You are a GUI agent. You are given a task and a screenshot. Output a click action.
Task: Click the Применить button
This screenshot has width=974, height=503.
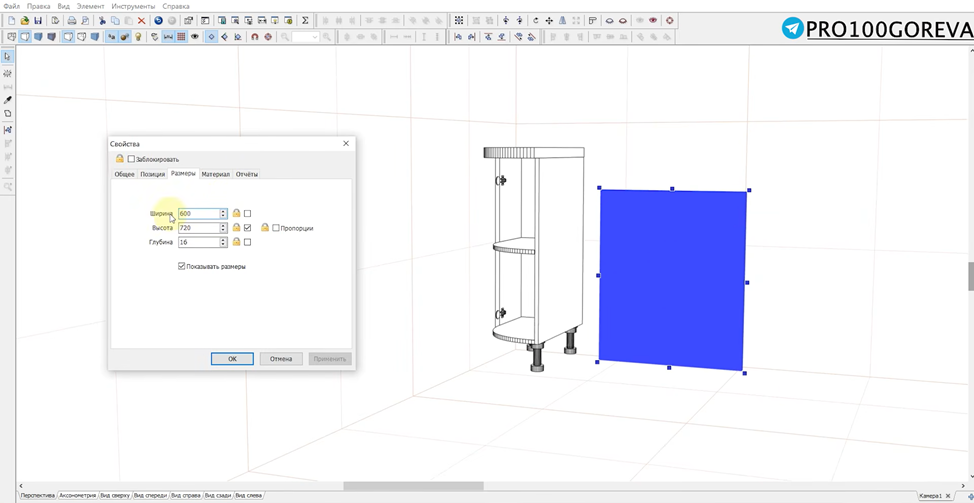tap(330, 359)
